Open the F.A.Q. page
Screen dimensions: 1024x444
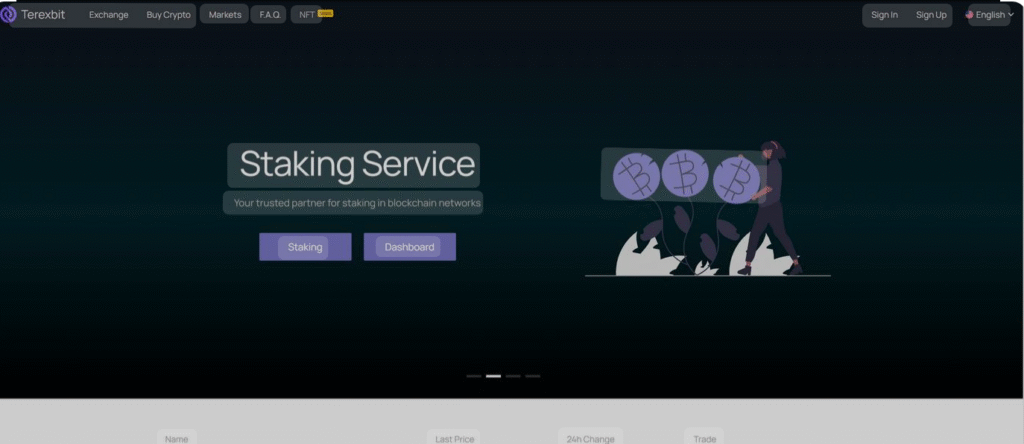[x=270, y=15]
